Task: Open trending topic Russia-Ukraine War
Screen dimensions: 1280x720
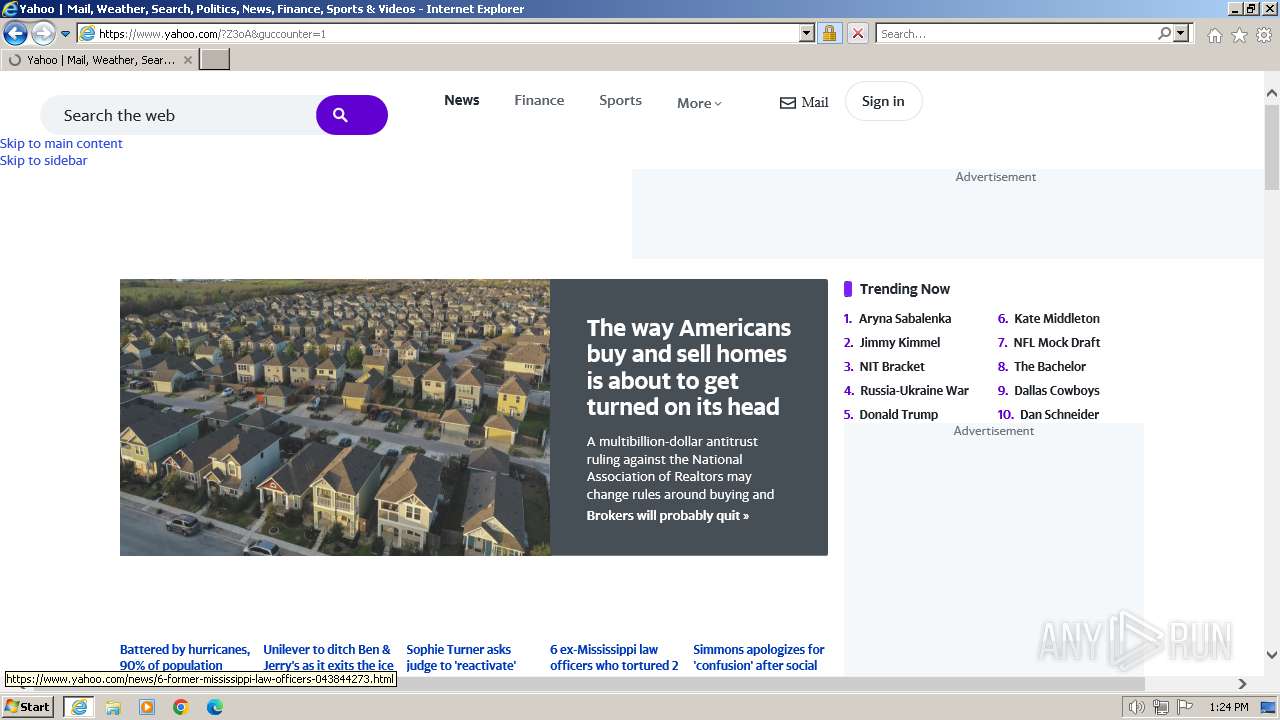Action: point(914,390)
